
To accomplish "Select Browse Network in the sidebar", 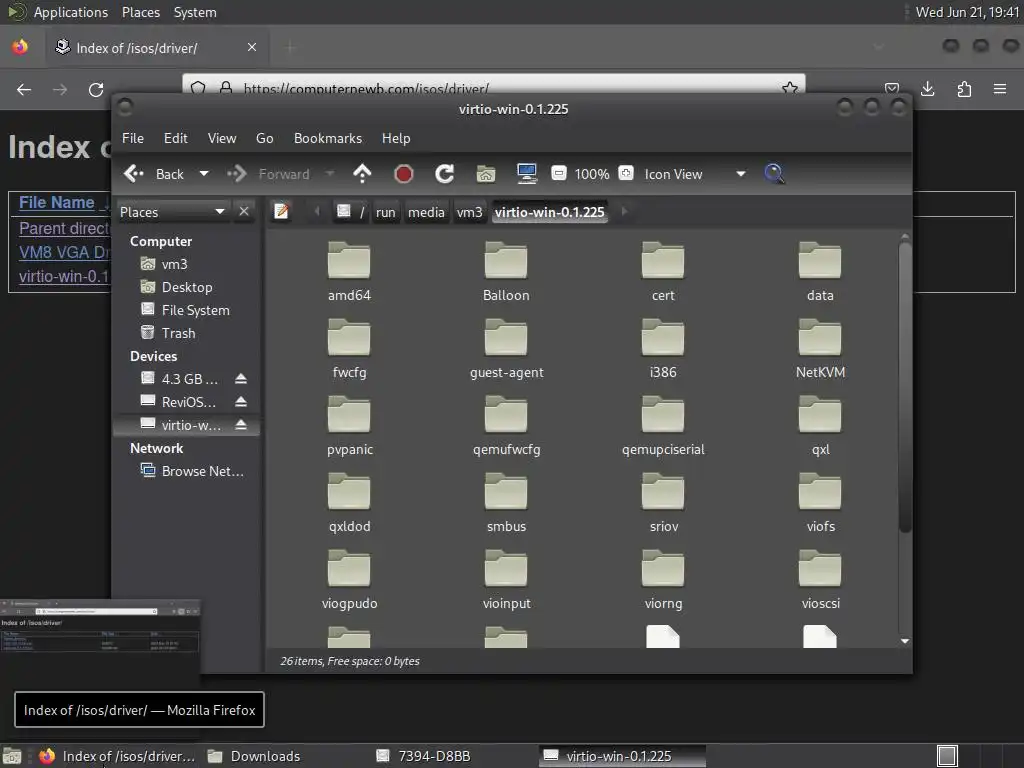I will pyautogui.click(x=202, y=471).
